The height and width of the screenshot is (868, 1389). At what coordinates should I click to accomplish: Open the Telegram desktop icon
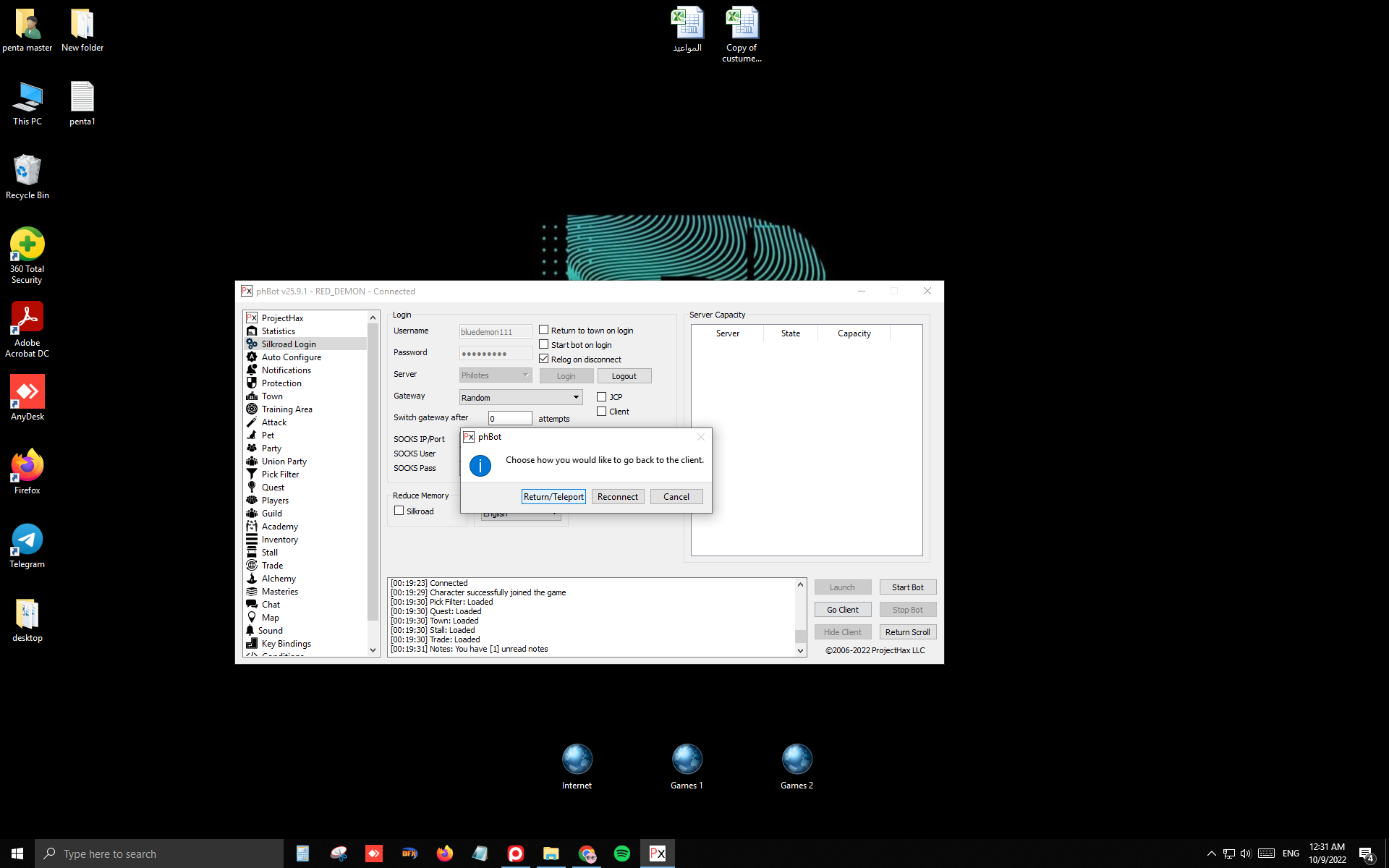click(x=27, y=539)
